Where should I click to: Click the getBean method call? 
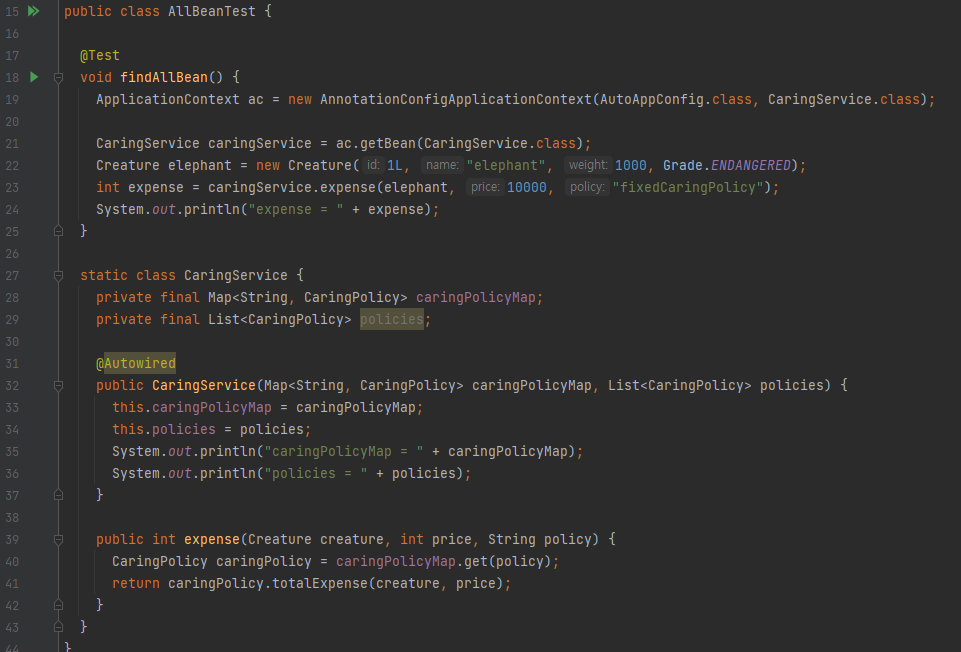tap(388, 143)
